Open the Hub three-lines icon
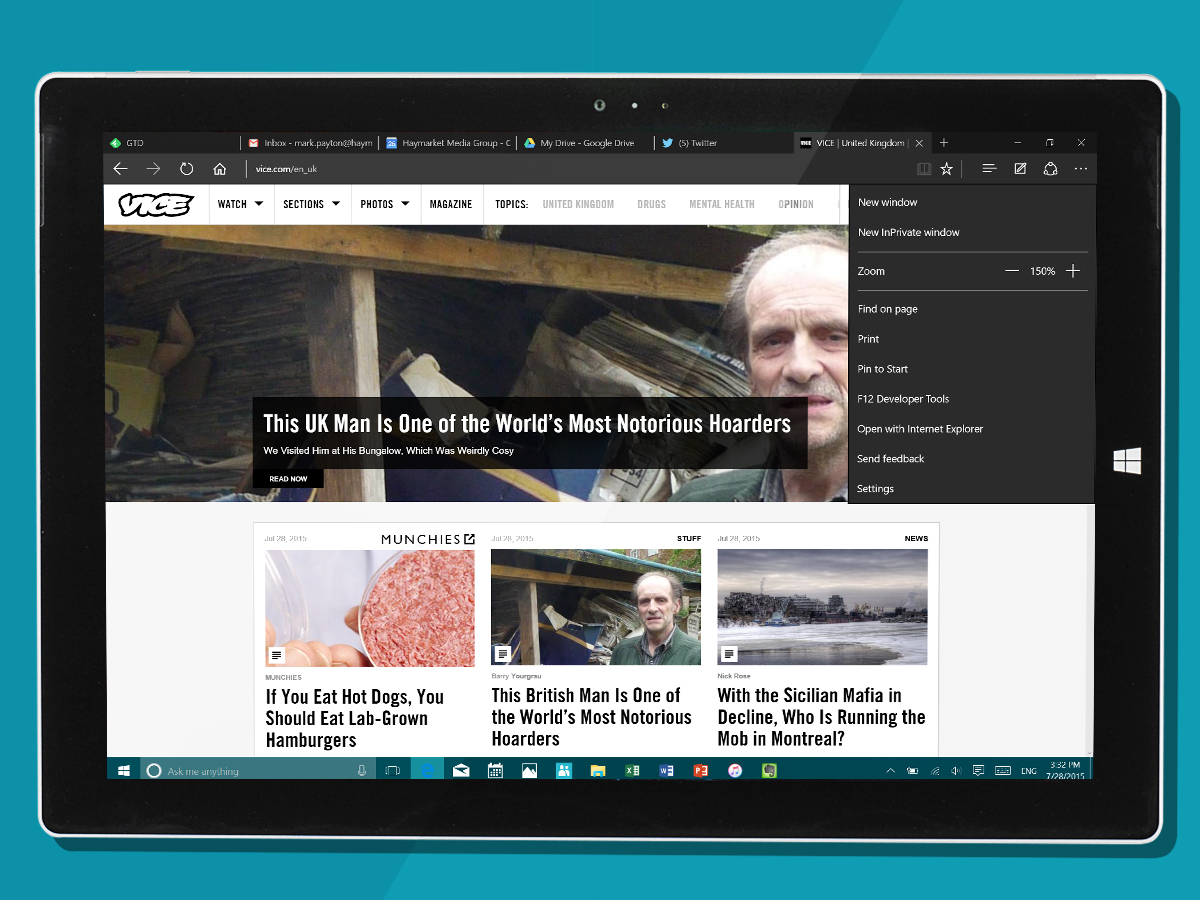1200x900 pixels. tap(989, 169)
